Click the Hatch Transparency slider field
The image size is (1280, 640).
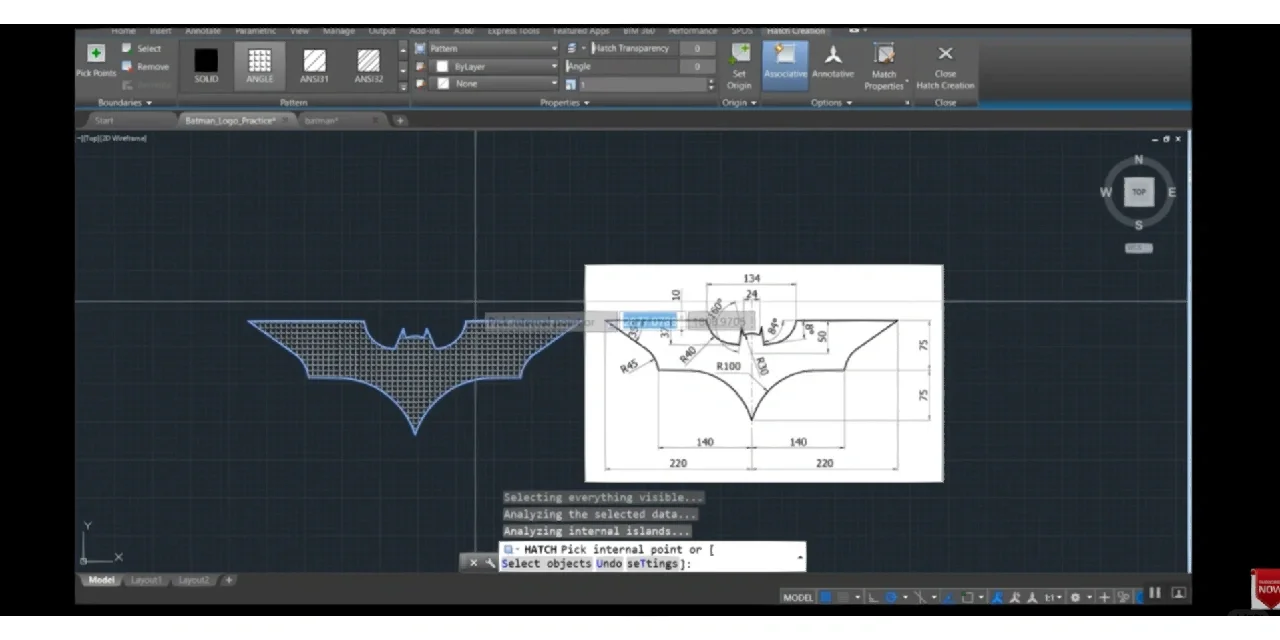pyautogui.click(x=633, y=48)
